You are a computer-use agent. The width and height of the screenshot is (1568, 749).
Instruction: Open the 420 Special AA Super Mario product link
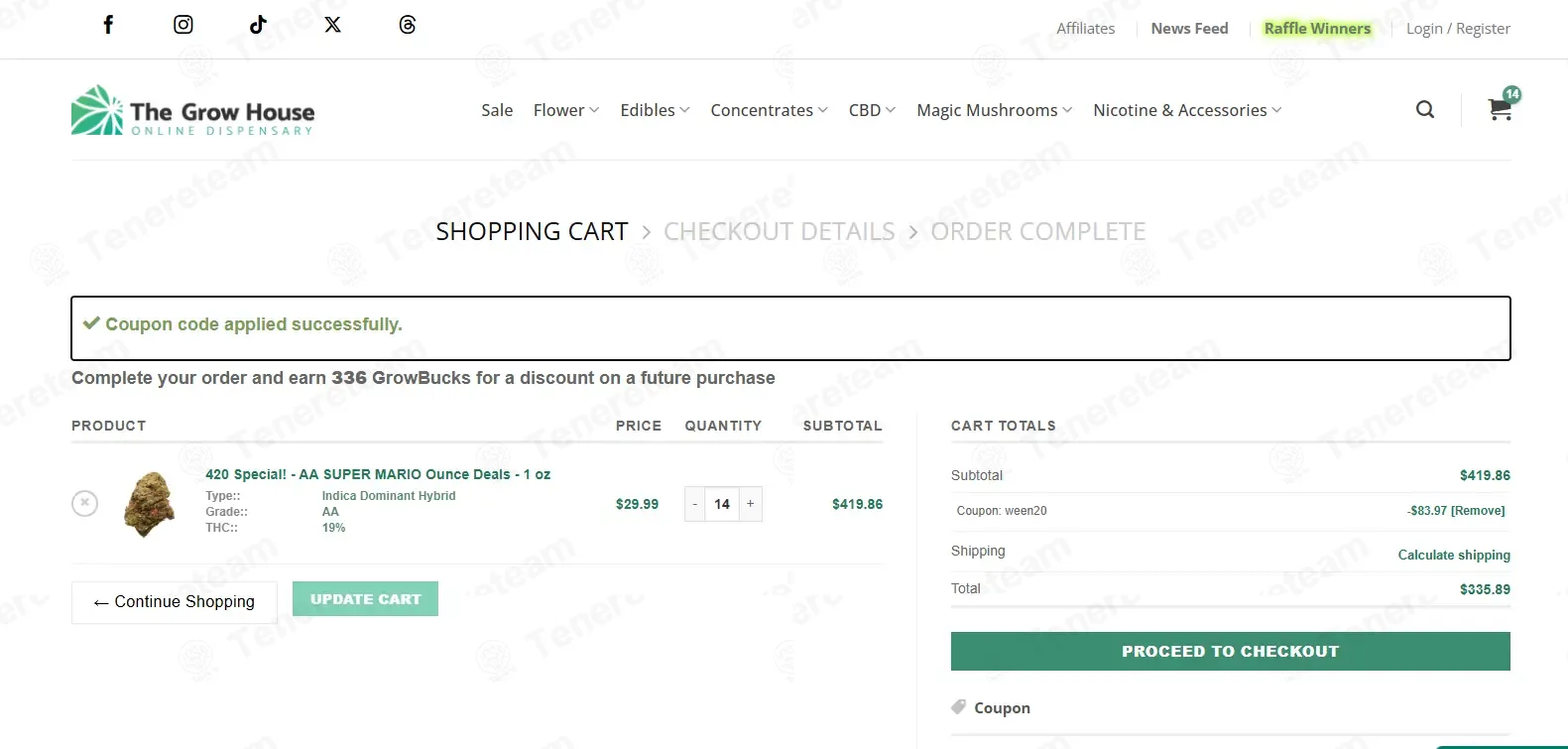point(378,474)
